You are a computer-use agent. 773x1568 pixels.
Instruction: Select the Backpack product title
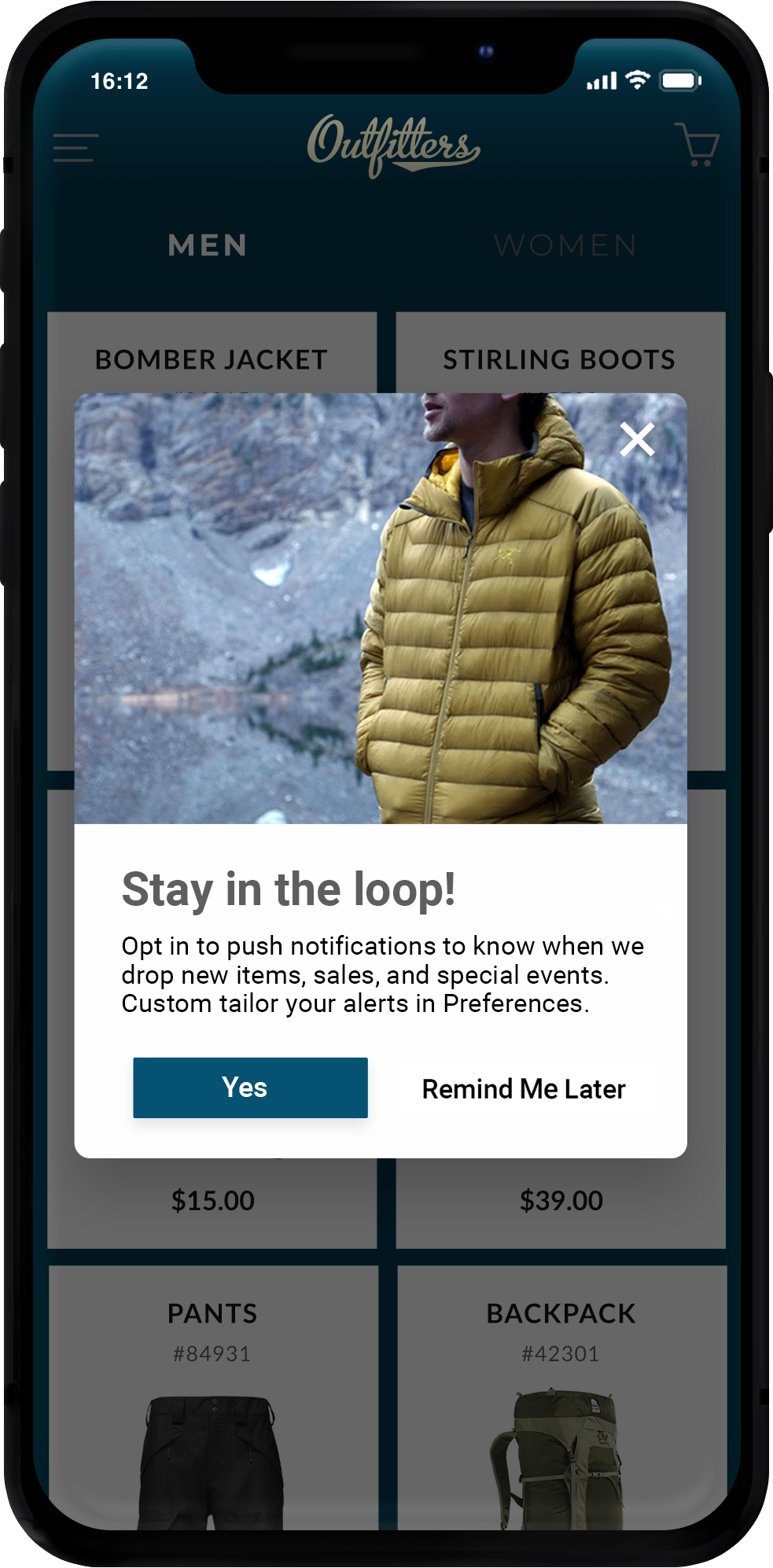click(561, 1313)
